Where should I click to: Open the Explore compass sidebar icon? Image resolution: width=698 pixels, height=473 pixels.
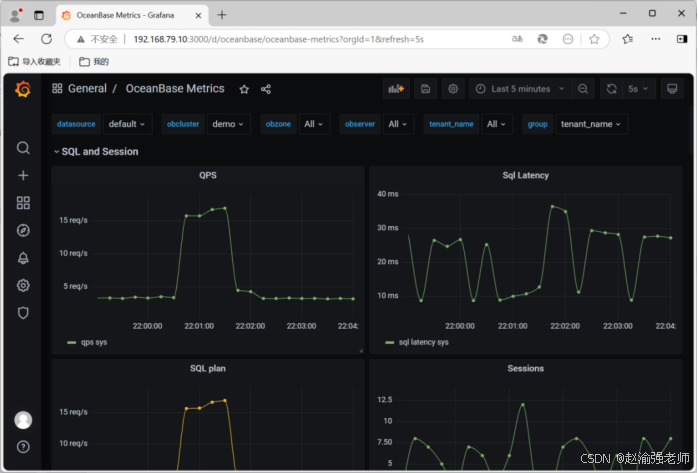pyautogui.click(x=23, y=230)
